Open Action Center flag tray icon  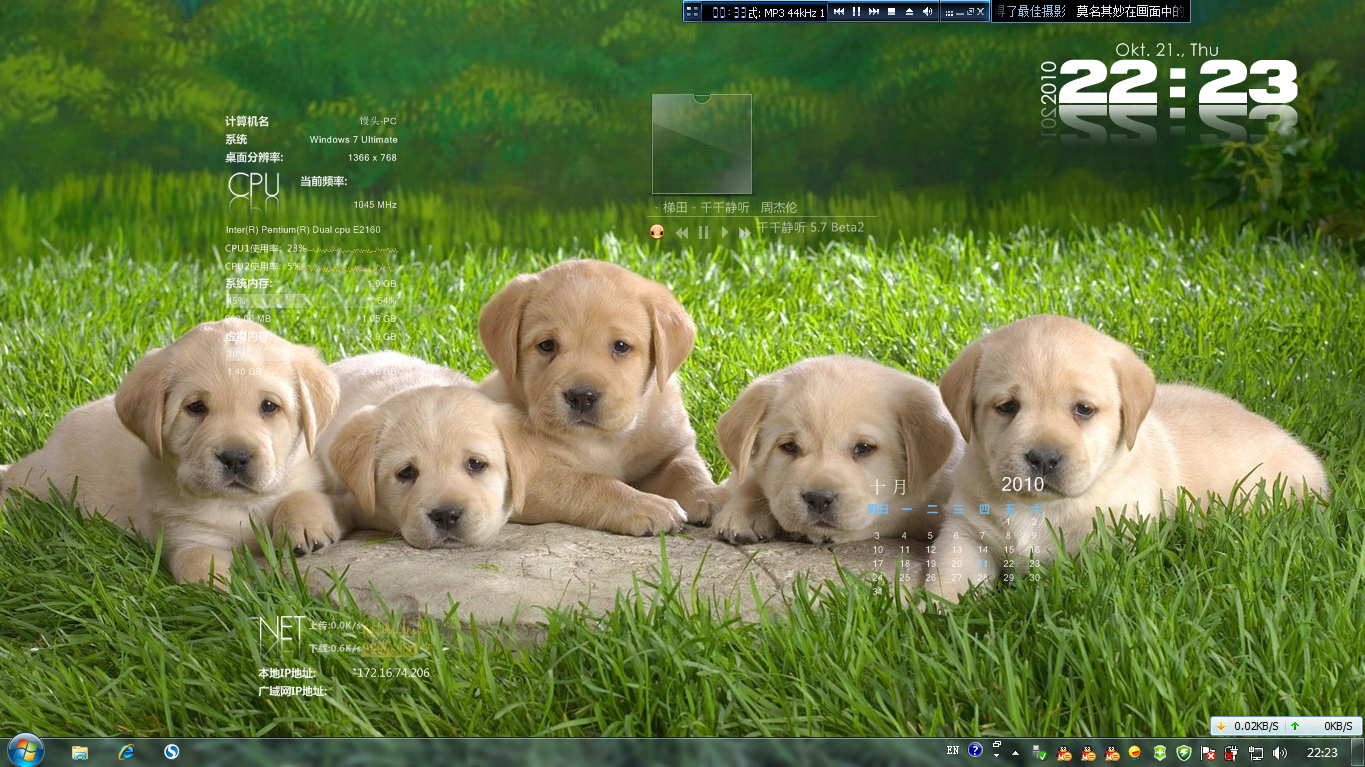tap(1208, 753)
